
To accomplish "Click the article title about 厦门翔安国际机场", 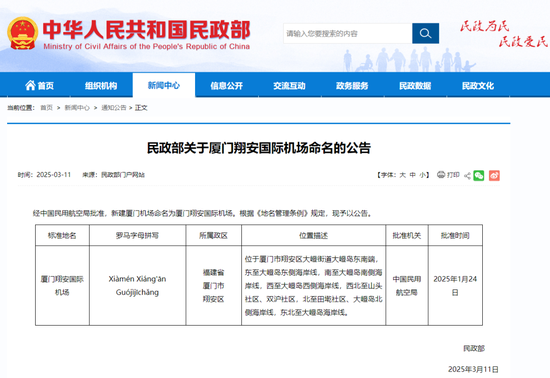I will pos(259,148).
